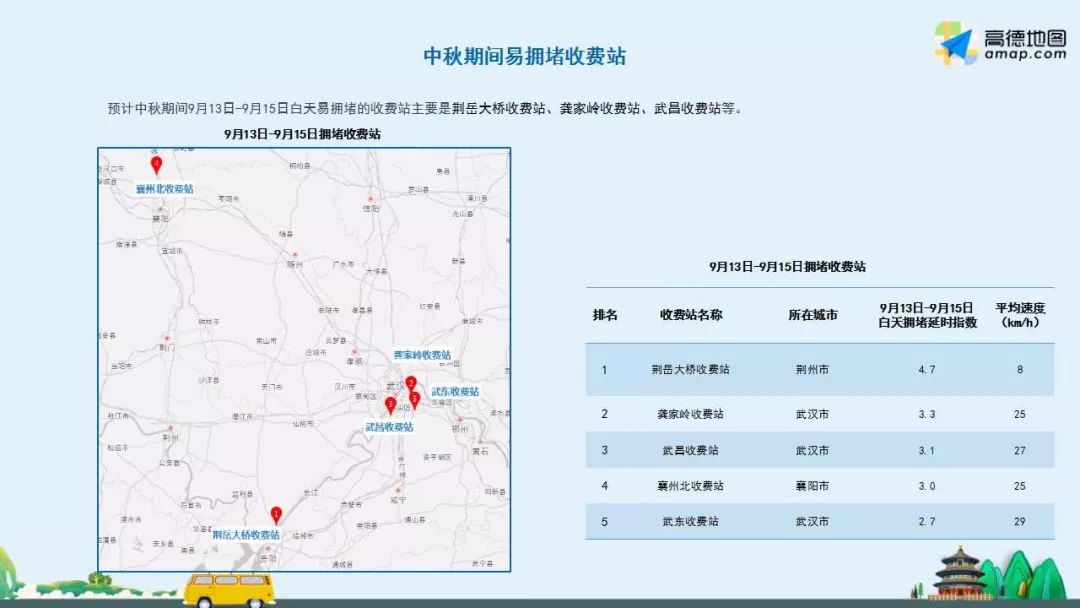
Task: Click the 襄州北收费站 label on the map
Action: pos(165,188)
